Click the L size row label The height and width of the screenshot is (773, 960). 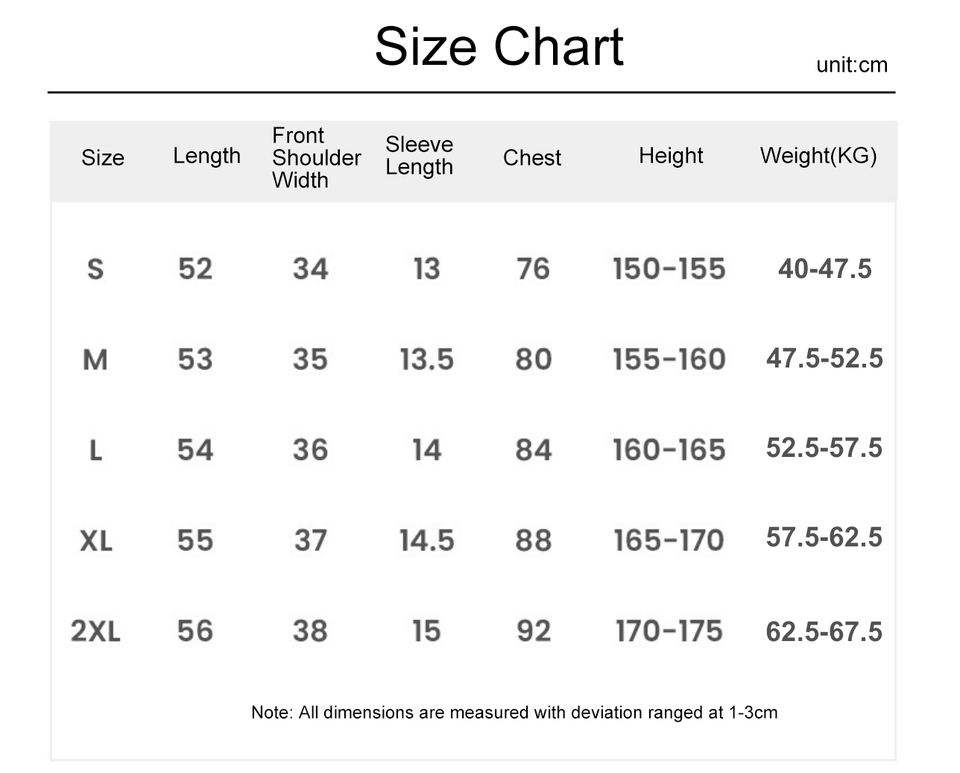click(x=96, y=450)
